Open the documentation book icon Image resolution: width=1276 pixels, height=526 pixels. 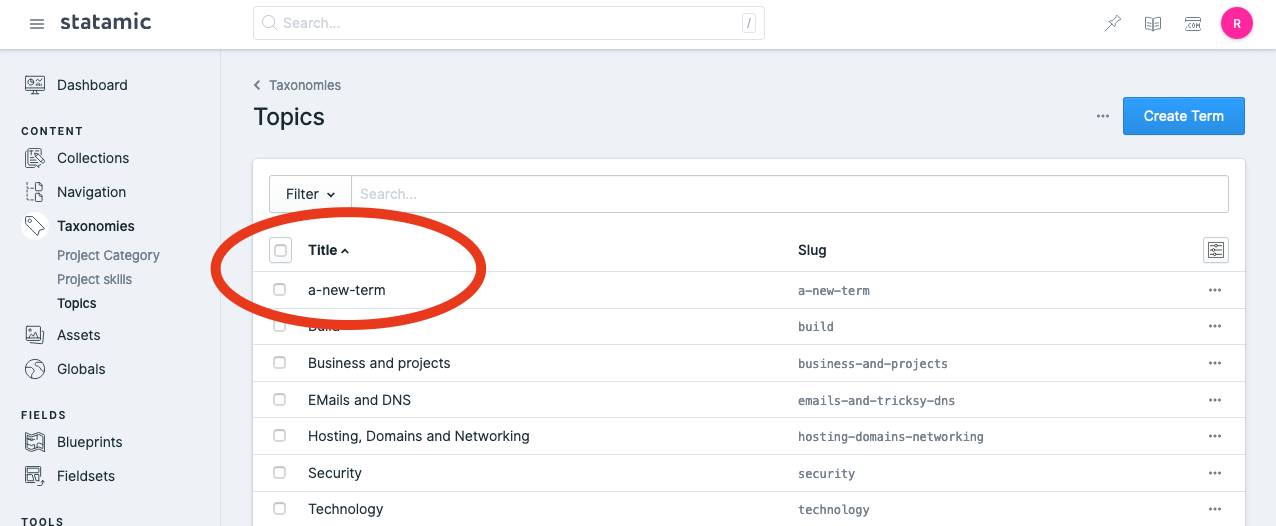coord(1153,24)
